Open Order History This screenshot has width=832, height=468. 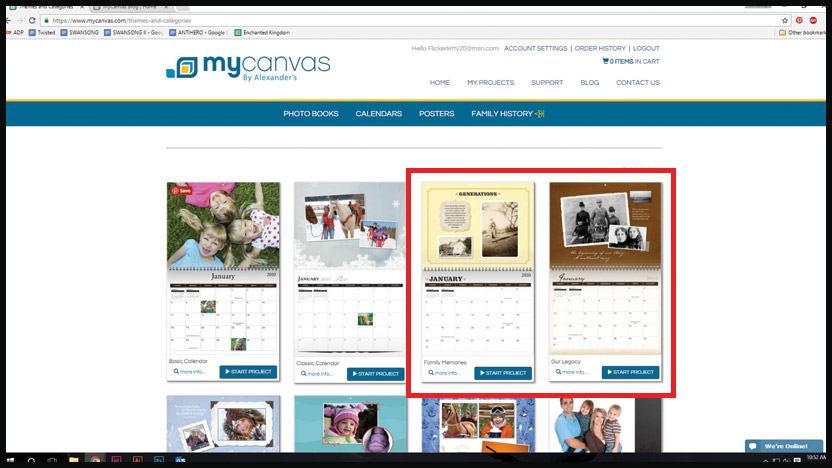pyautogui.click(x=600, y=48)
